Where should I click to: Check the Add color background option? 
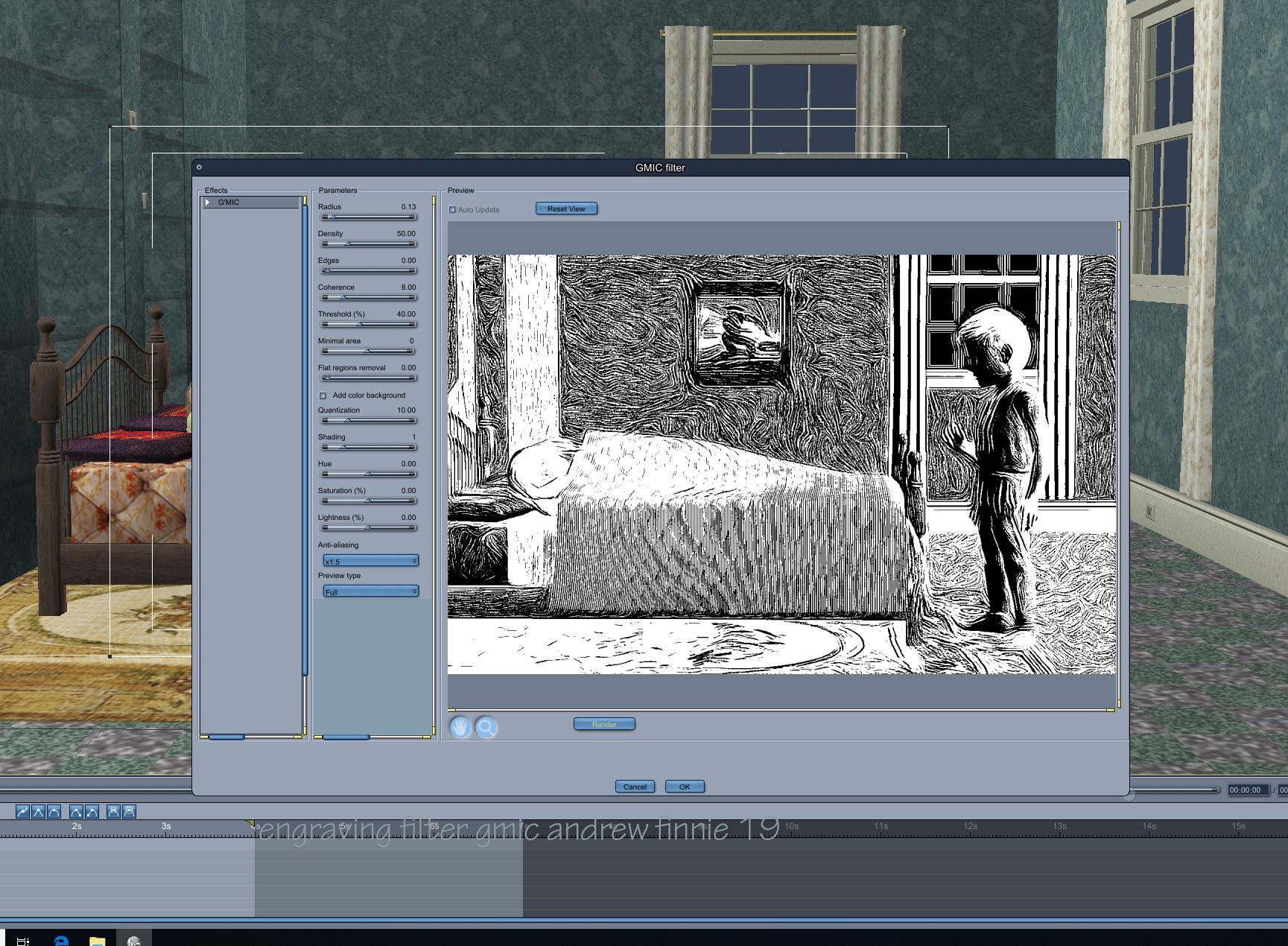tap(323, 396)
